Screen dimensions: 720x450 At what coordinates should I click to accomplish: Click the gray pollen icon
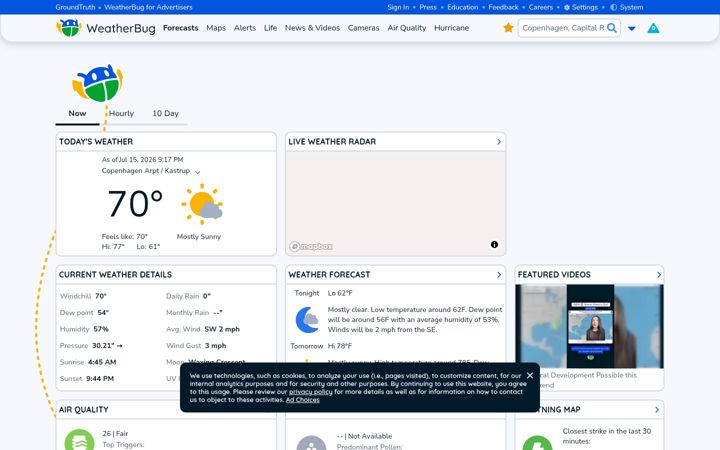coord(311,444)
